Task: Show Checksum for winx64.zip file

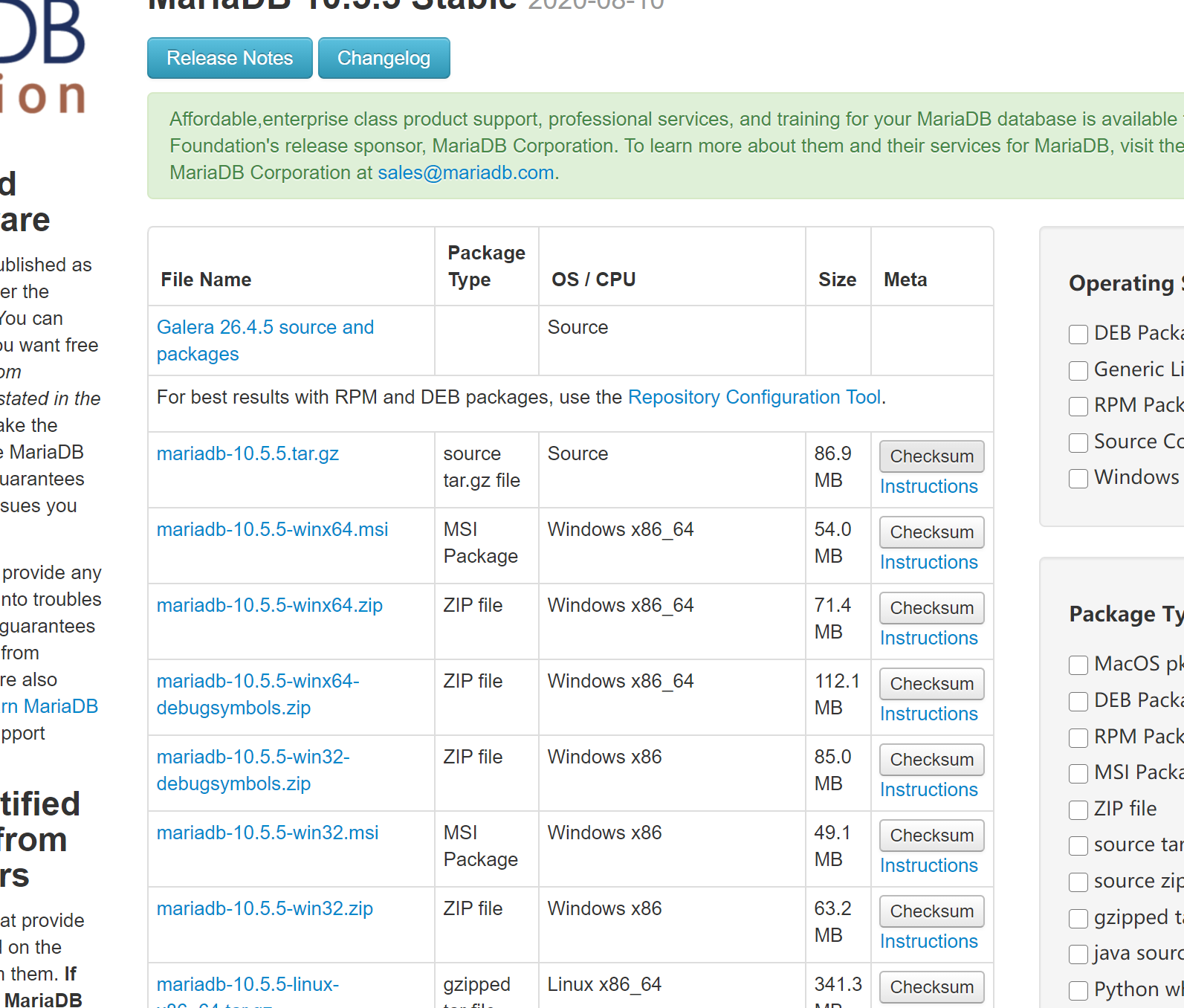Action: click(931, 608)
